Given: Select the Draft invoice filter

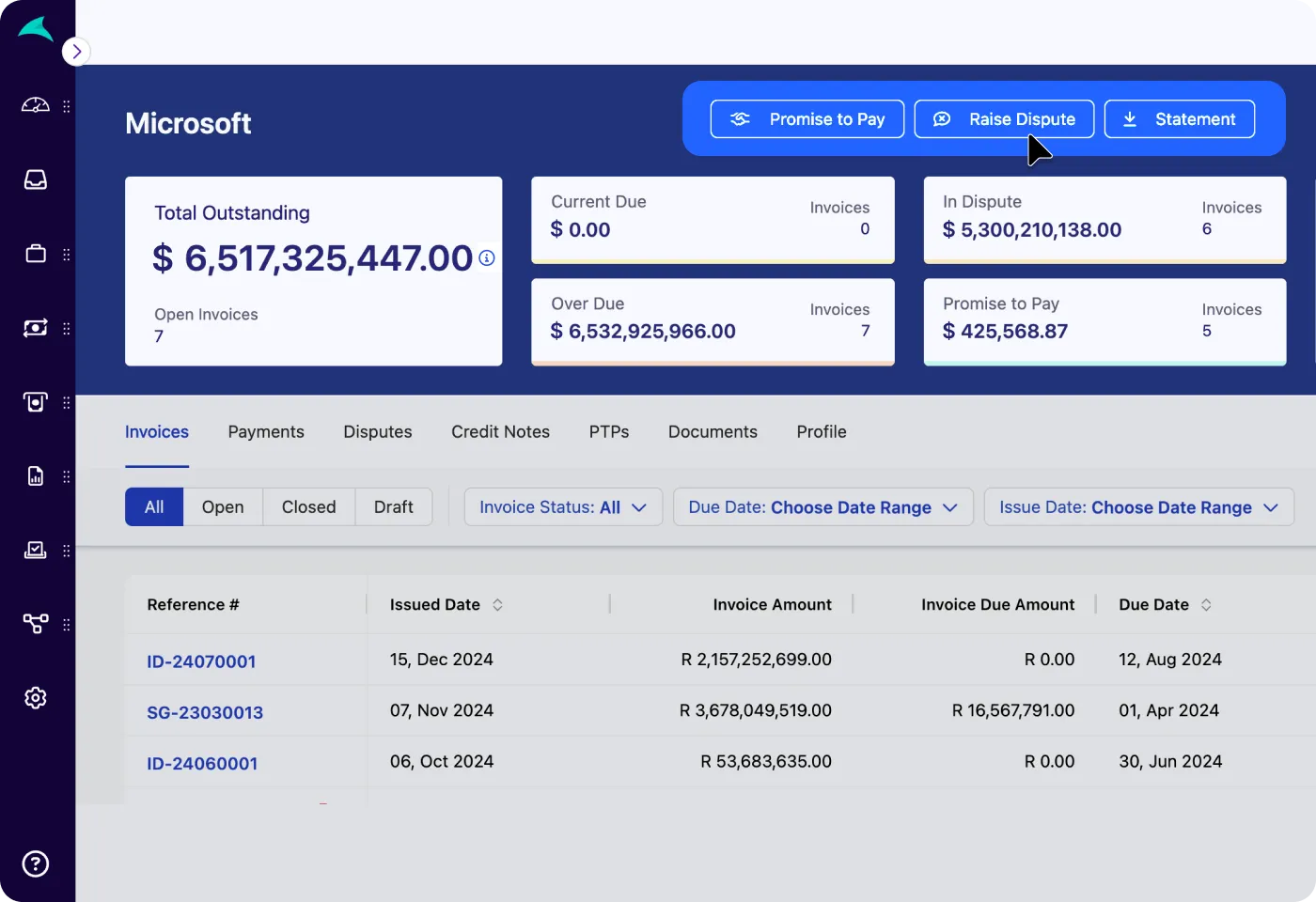Looking at the screenshot, I should point(393,507).
